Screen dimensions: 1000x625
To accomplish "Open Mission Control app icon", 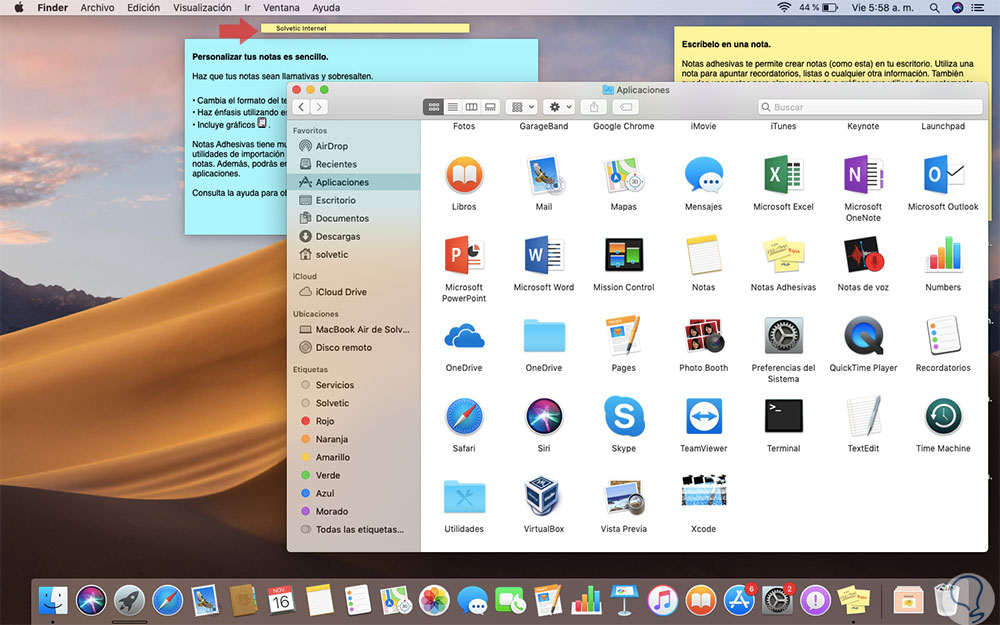I will [x=624, y=255].
